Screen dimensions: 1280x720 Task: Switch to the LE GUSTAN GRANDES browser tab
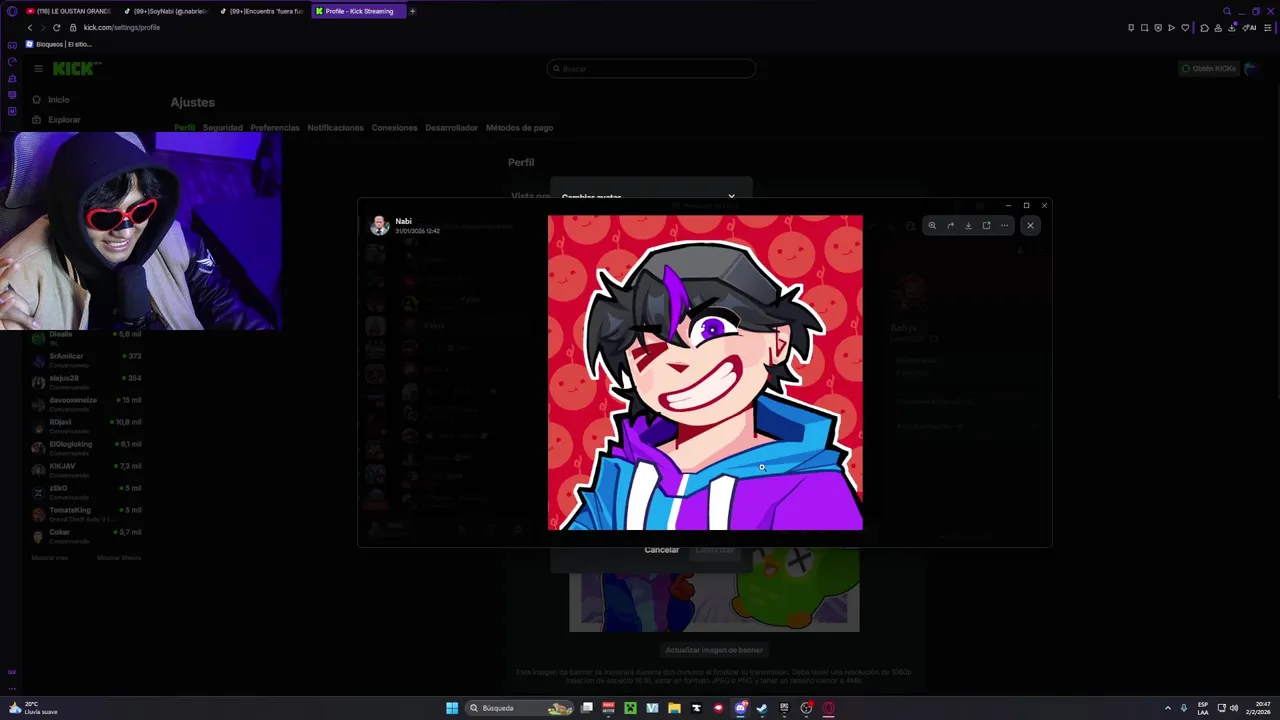click(x=67, y=11)
